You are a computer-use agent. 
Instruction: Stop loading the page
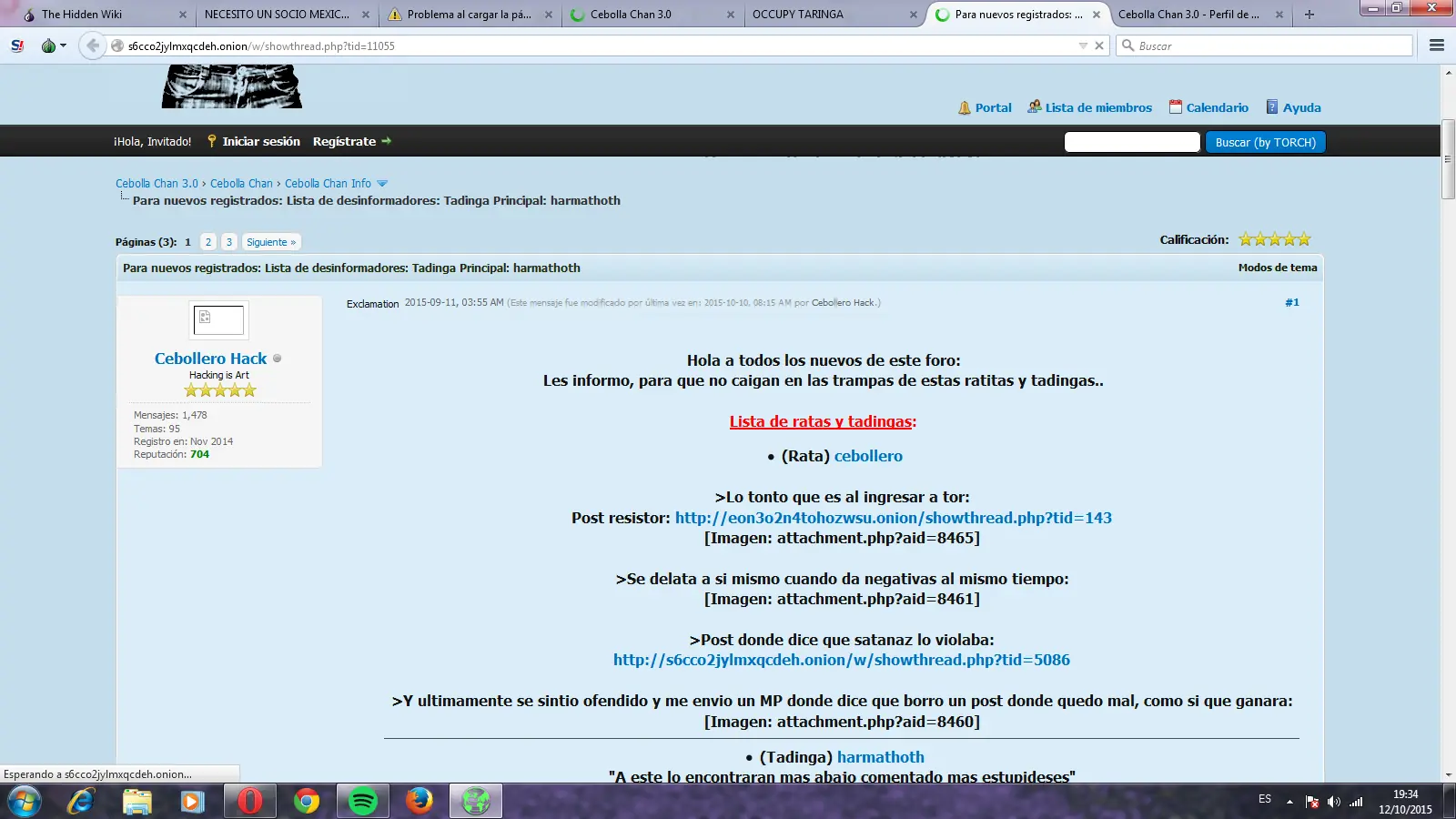point(1099,45)
